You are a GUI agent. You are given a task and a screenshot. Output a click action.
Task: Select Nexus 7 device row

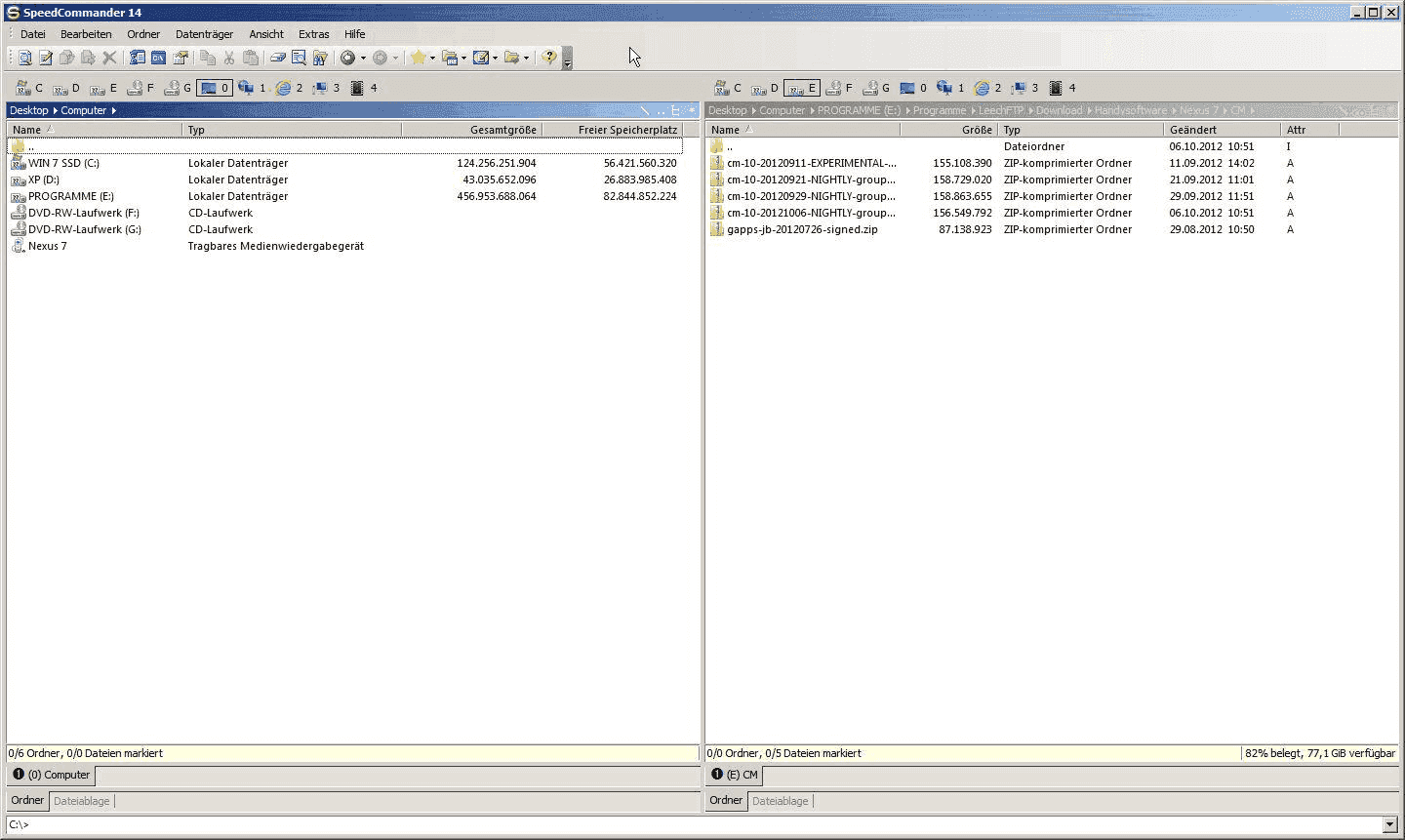(x=344, y=246)
